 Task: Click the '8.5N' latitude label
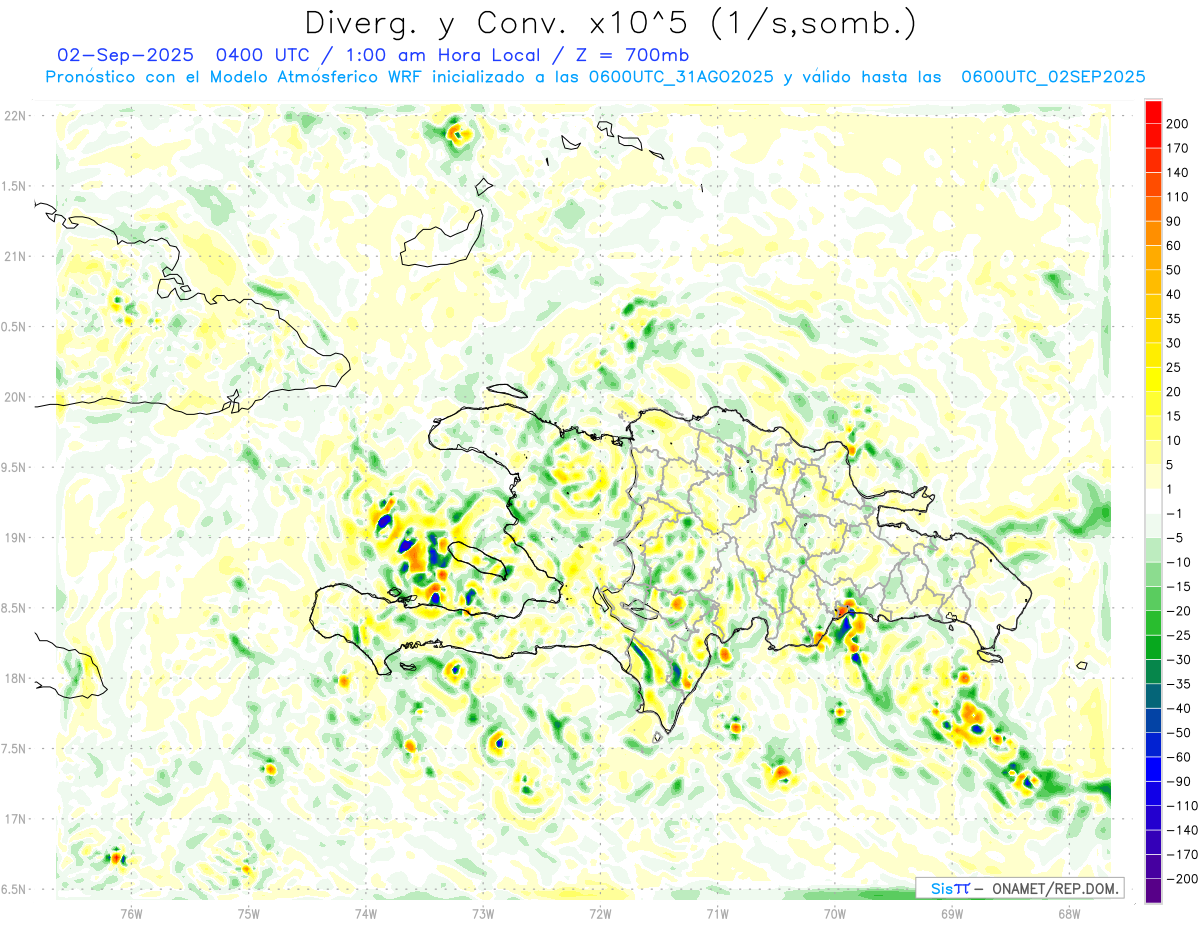point(15,608)
